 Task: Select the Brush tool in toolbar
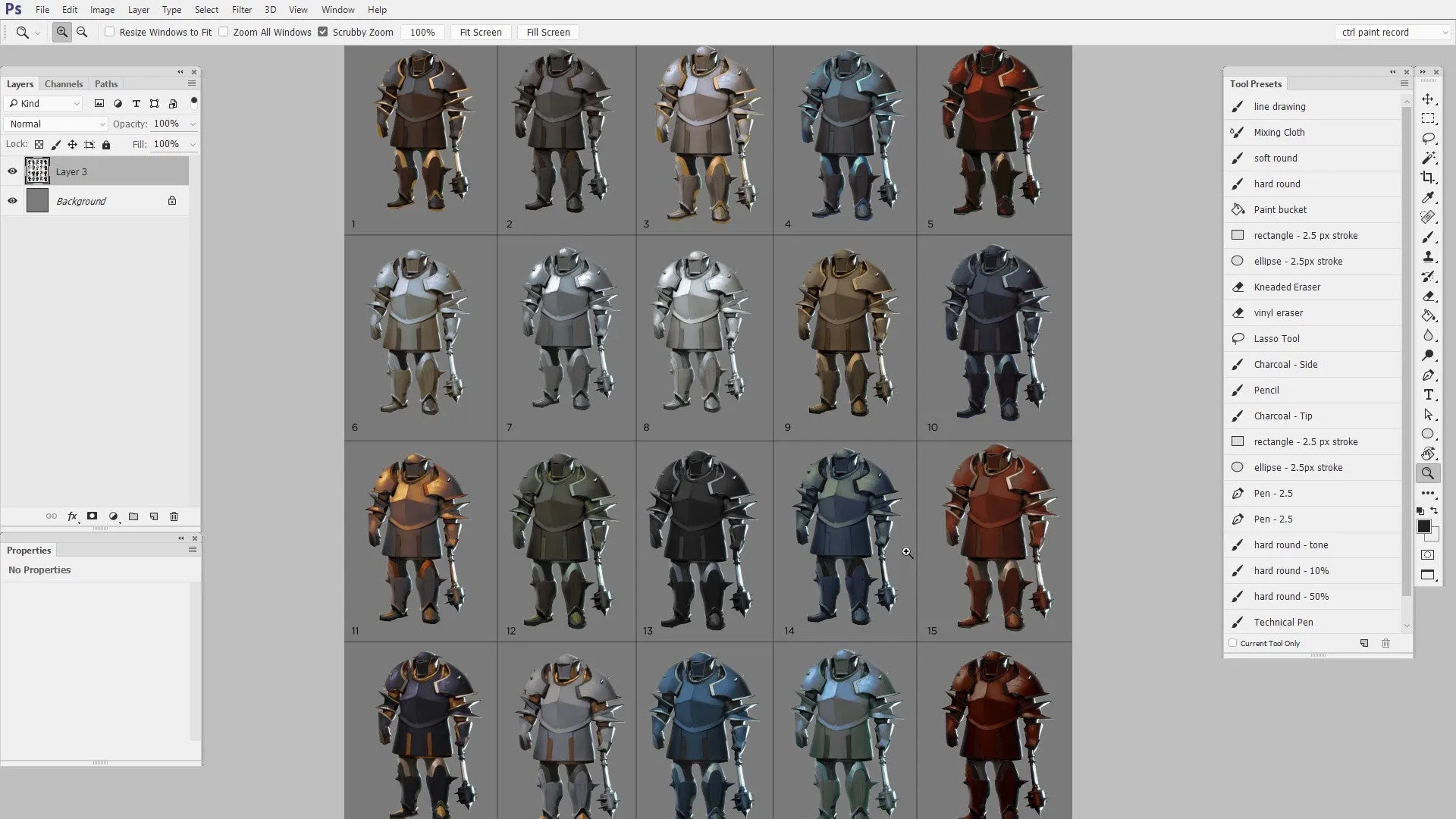1428,237
